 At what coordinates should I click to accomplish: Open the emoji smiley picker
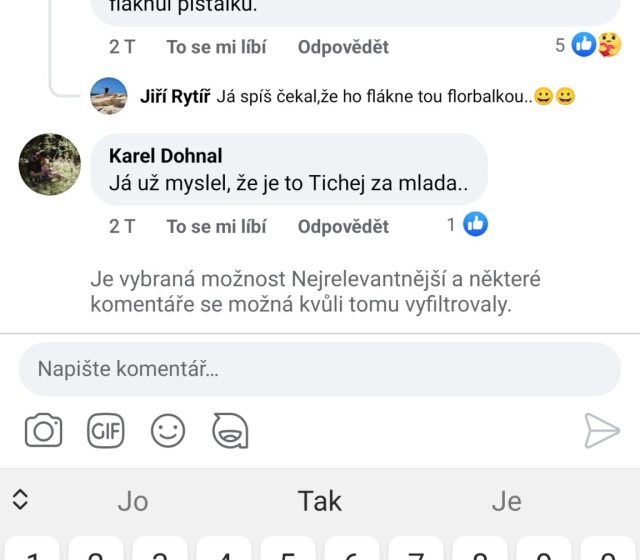[168, 431]
